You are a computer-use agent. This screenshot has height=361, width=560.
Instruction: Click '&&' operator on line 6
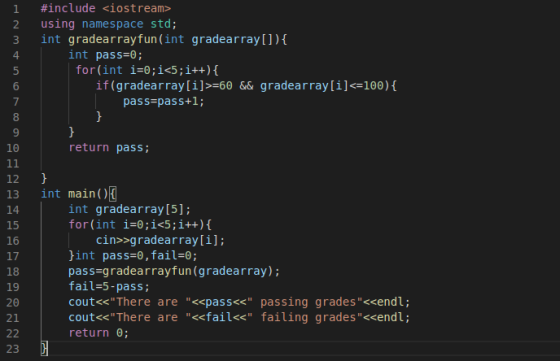click(x=246, y=86)
